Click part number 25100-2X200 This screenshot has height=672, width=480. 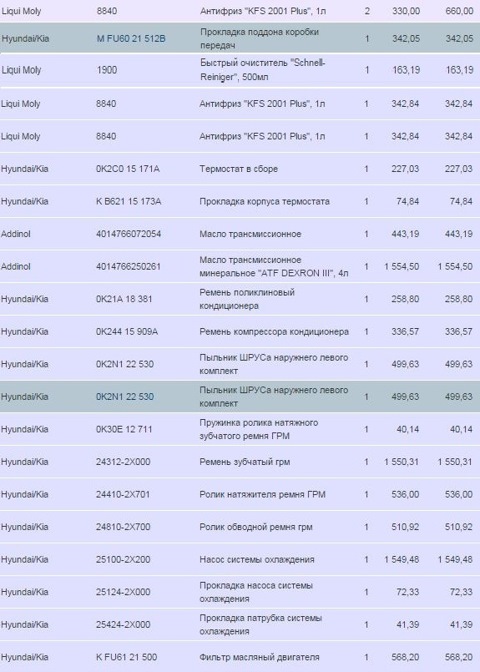point(123,560)
